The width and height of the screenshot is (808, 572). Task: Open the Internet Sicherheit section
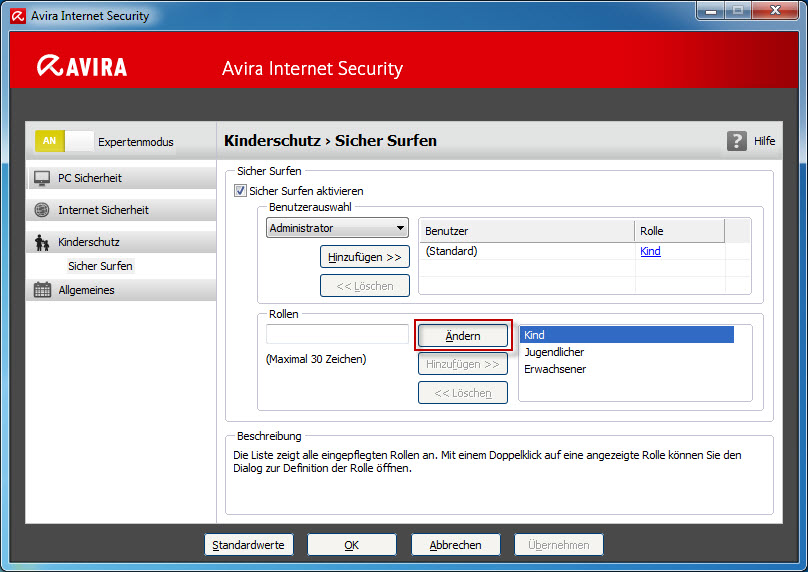[x=121, y=210]
